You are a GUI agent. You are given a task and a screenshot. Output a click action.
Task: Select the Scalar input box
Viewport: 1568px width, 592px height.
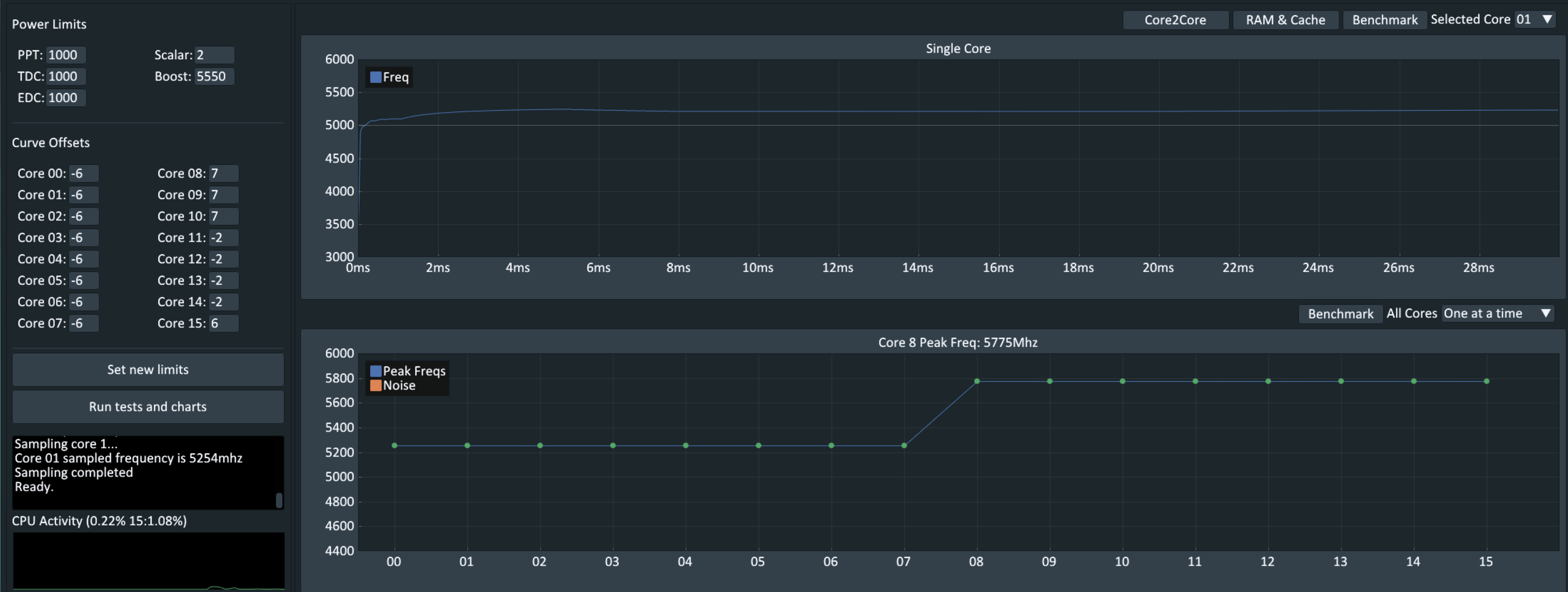pos(214,55)
